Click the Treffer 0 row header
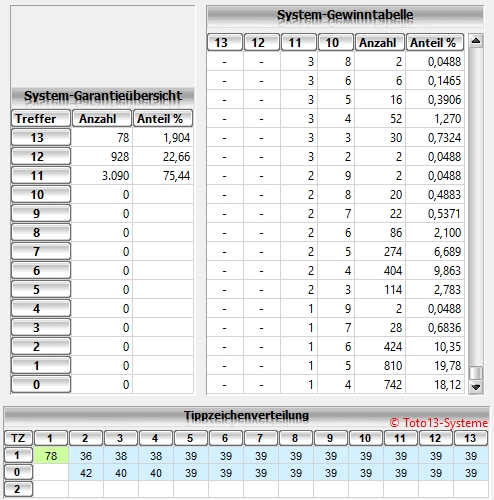 point(41,384)
